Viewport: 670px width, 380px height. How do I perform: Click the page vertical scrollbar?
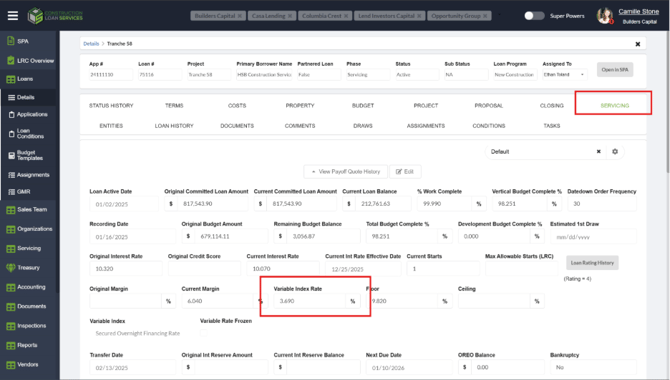[667, 103]
